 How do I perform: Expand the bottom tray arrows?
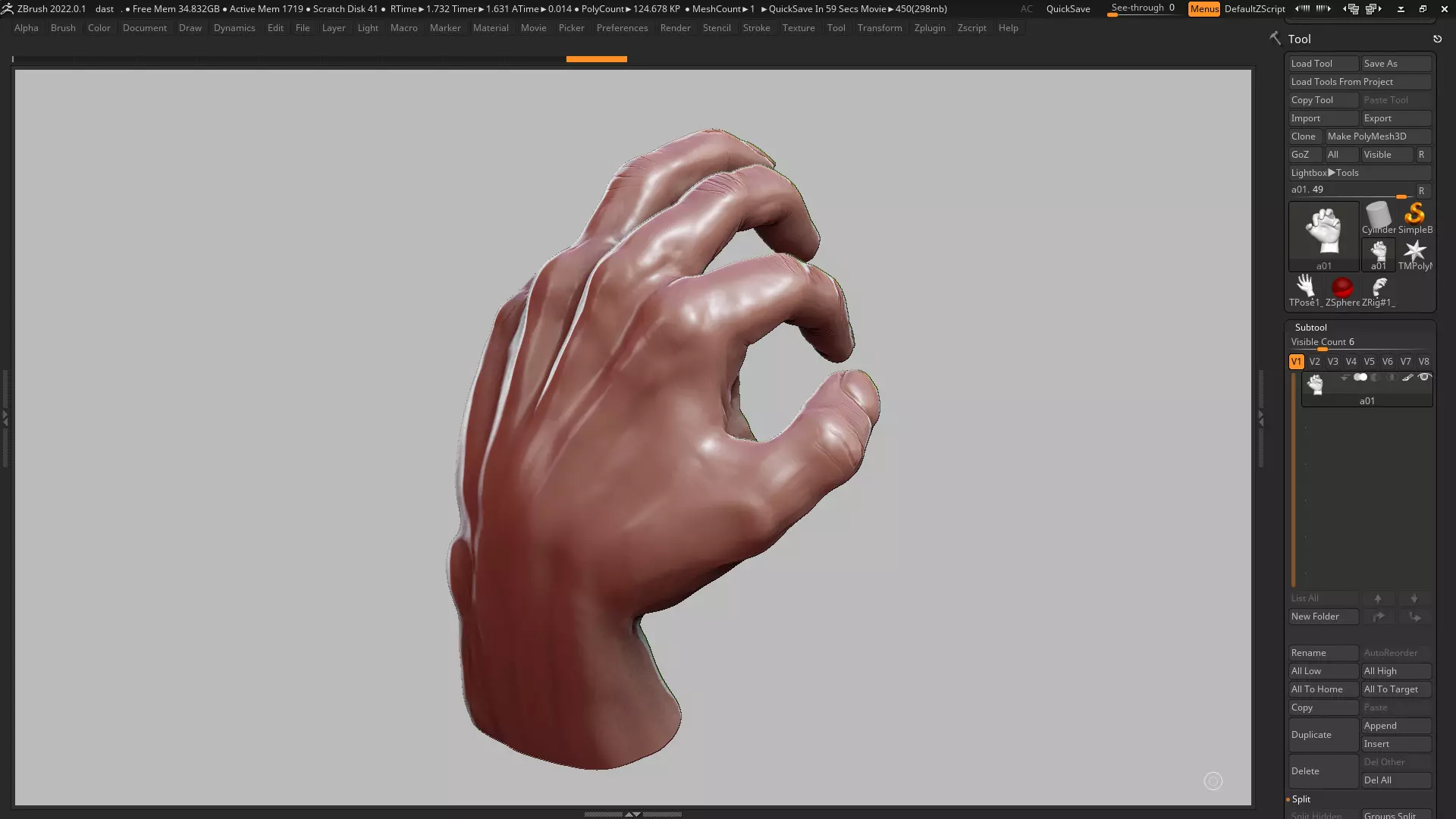tap(632, 814)
